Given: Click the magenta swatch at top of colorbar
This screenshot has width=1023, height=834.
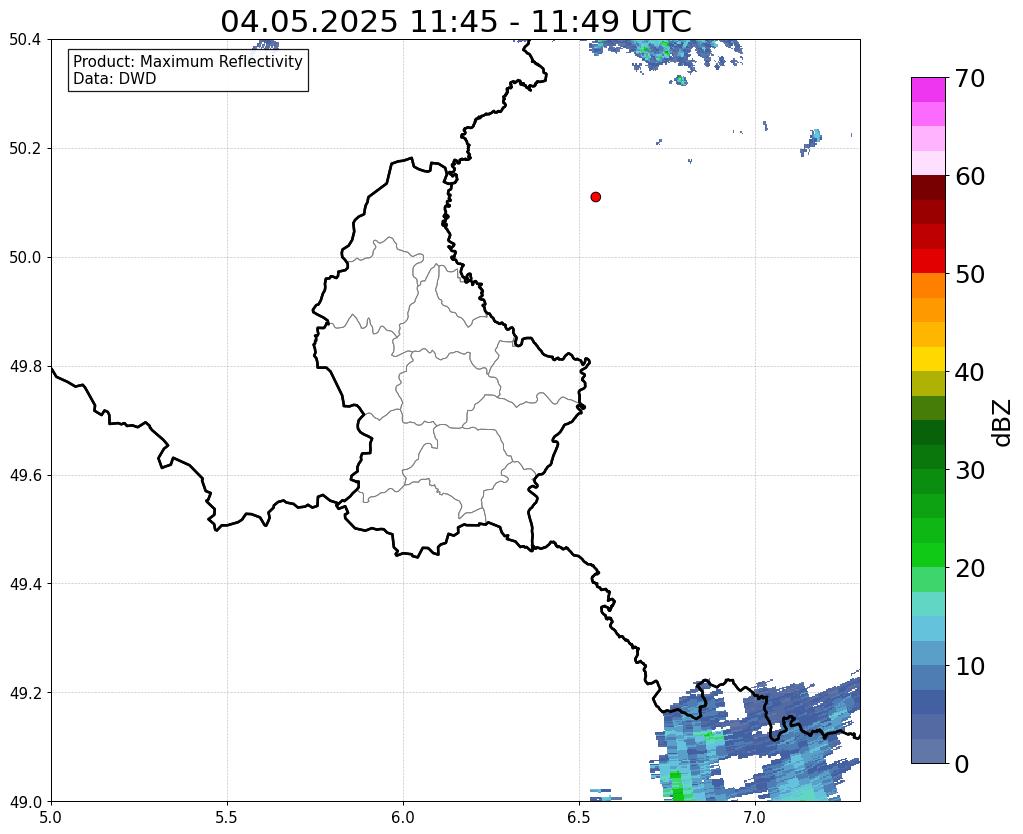Looking at the screenshot, I should tap(928, 90).
